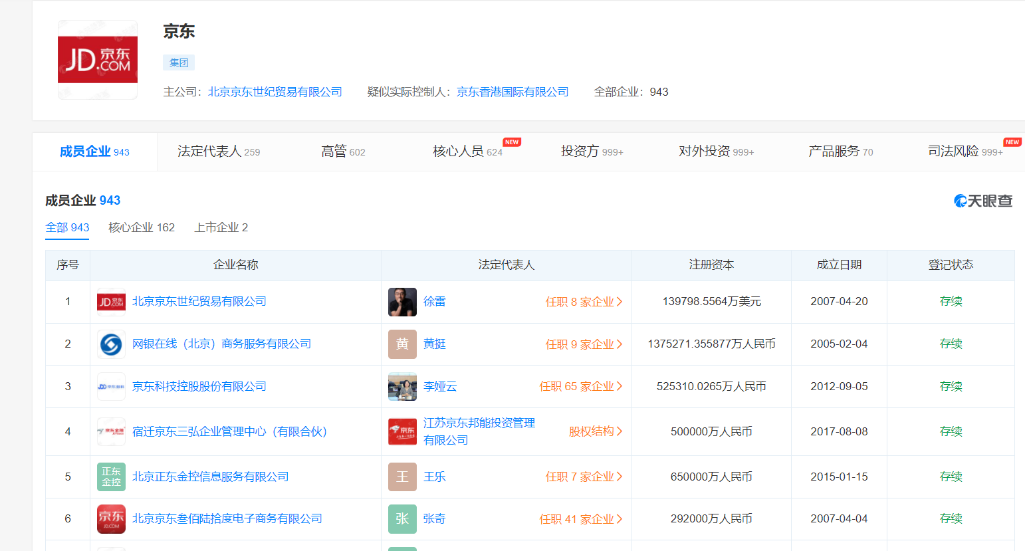Viewport: 1025px width, 551px height.
Task: Expand 任职 8 家企业 for 徐雷
Action: tap(584, 302)
